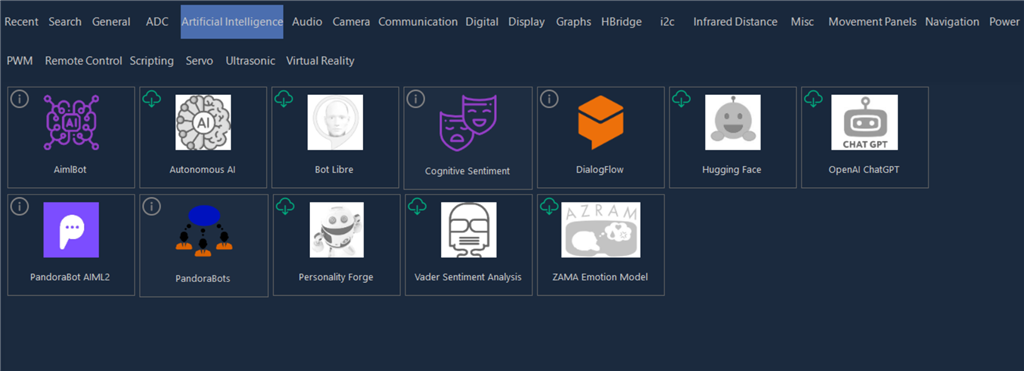Open the ADC category tab

coord(157,22)
